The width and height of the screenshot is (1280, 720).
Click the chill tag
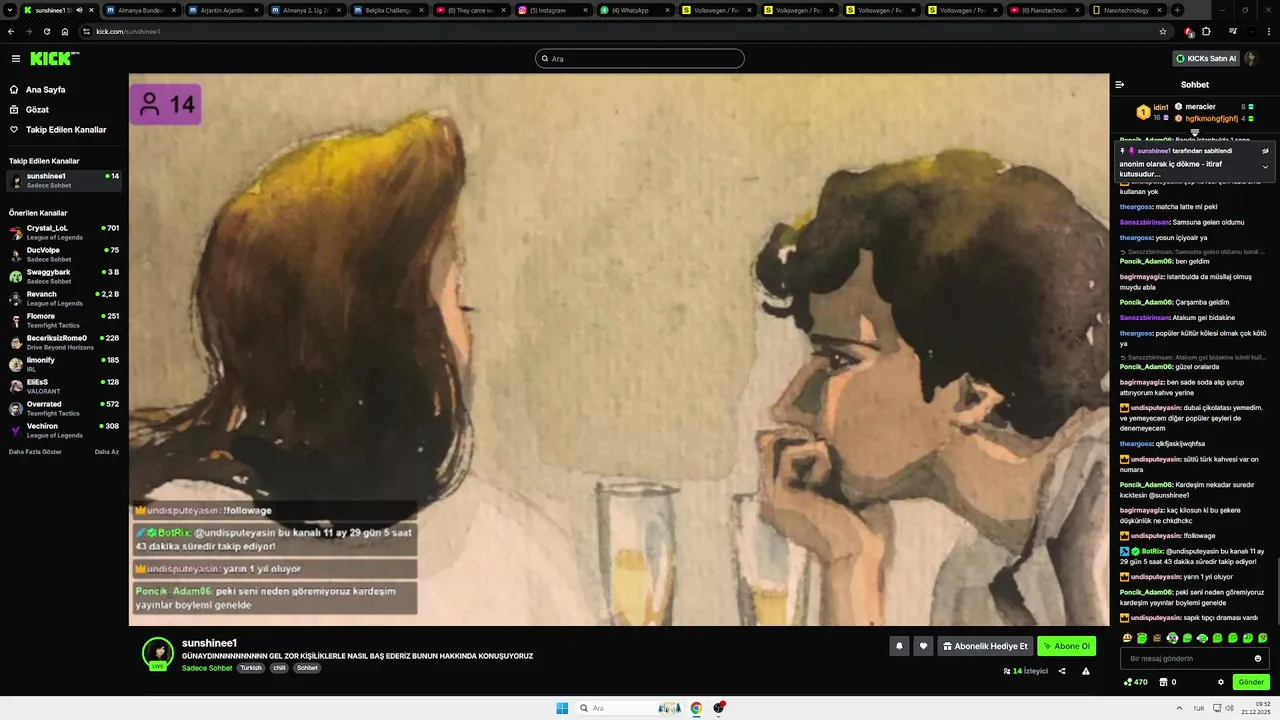click(x=279, y=668)
